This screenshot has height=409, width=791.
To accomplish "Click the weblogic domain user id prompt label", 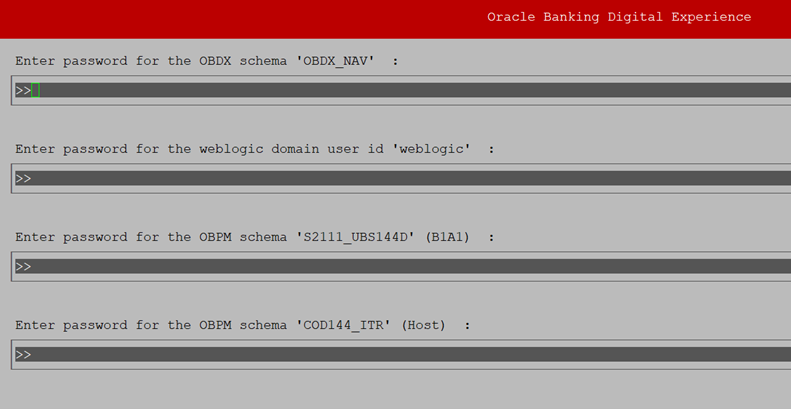I will point(255,149).
